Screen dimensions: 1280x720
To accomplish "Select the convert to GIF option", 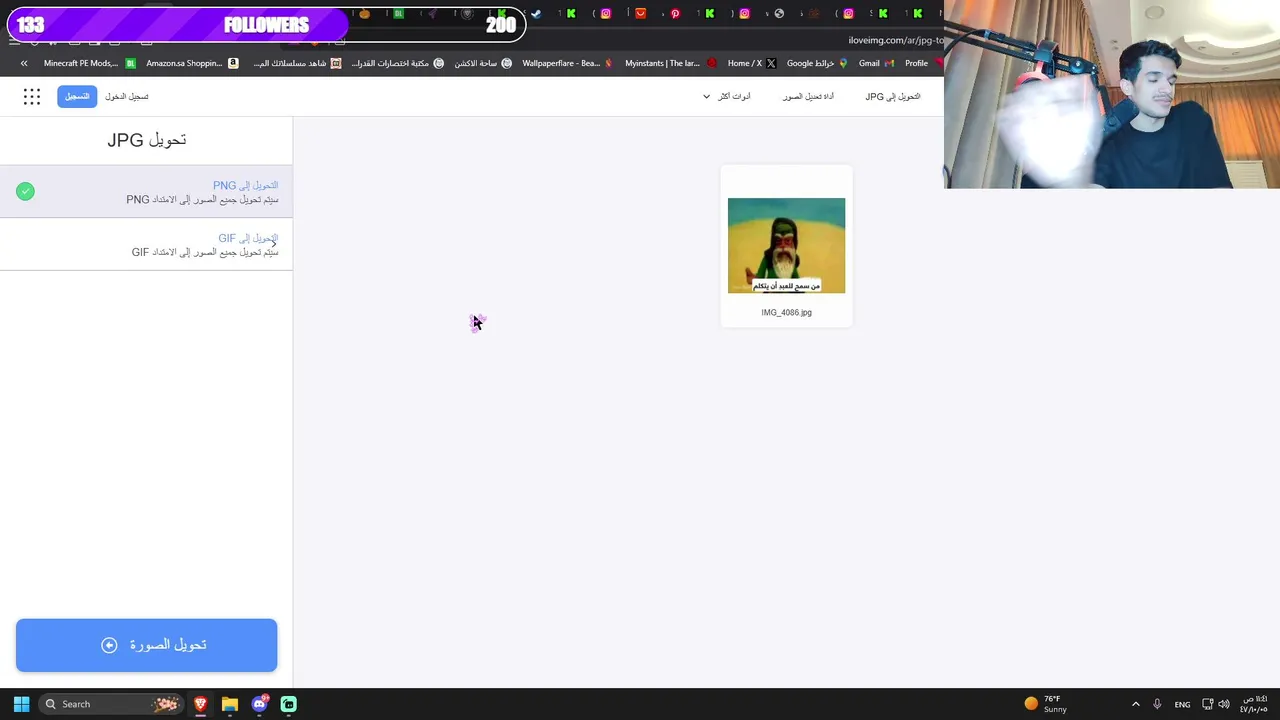I will coord(146,245).
